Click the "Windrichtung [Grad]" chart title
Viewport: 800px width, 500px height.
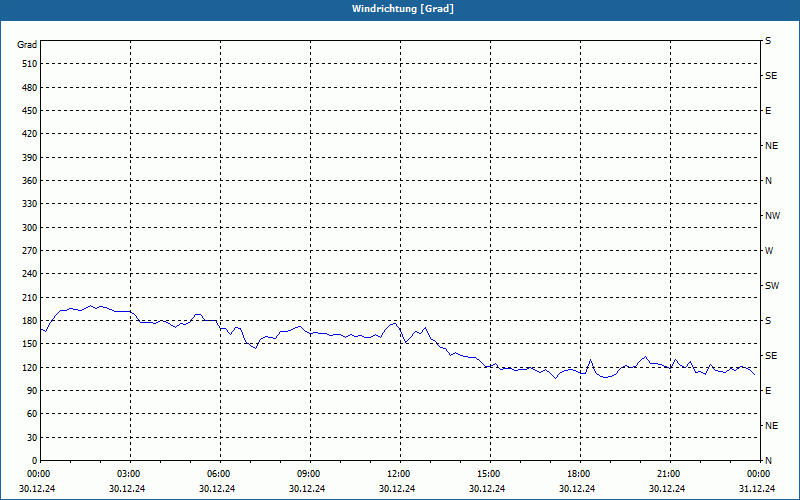403,9
